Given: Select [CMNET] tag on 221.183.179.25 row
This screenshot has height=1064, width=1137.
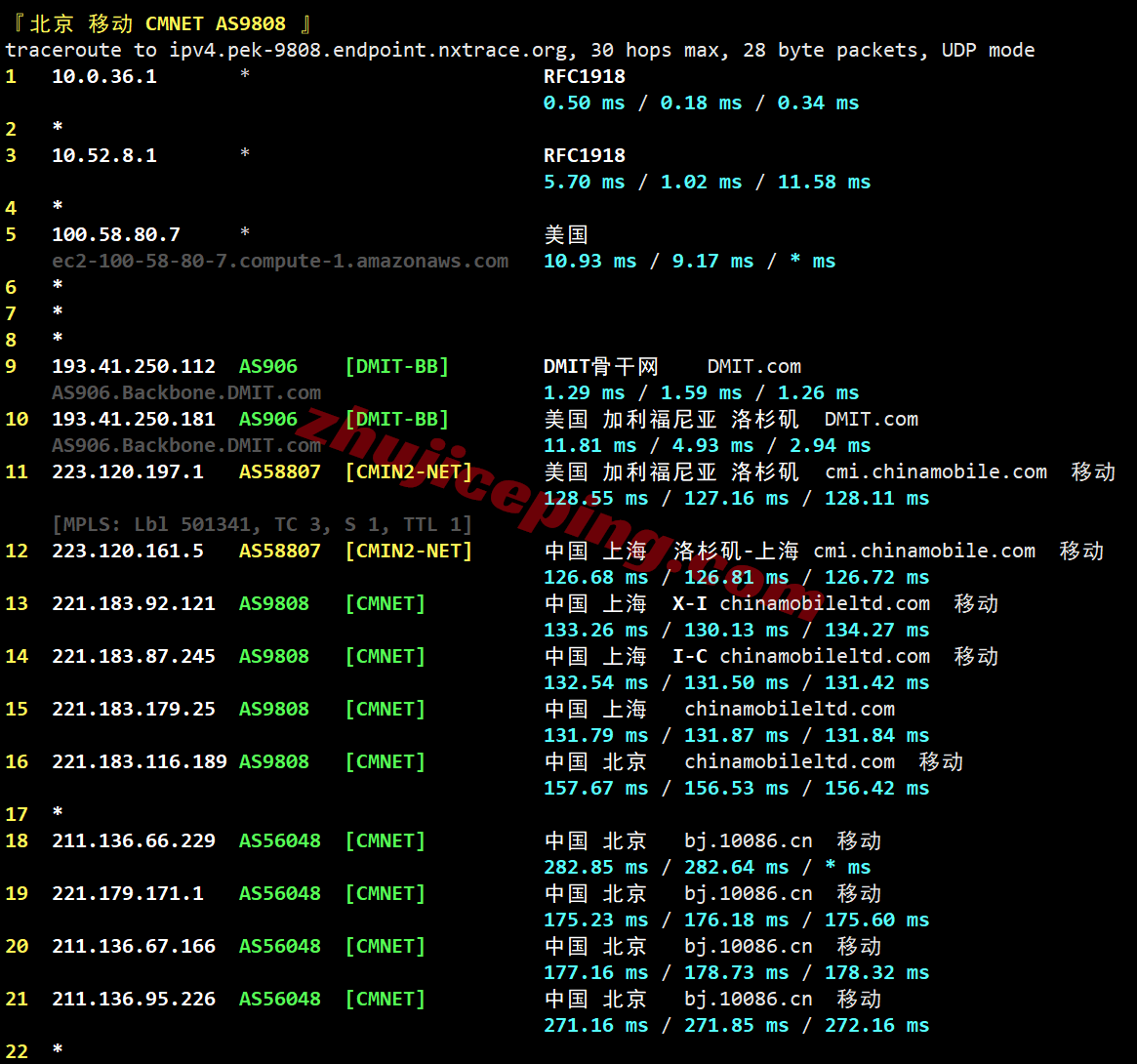Looking at the screenshot, I should click(x=386, y=709).
